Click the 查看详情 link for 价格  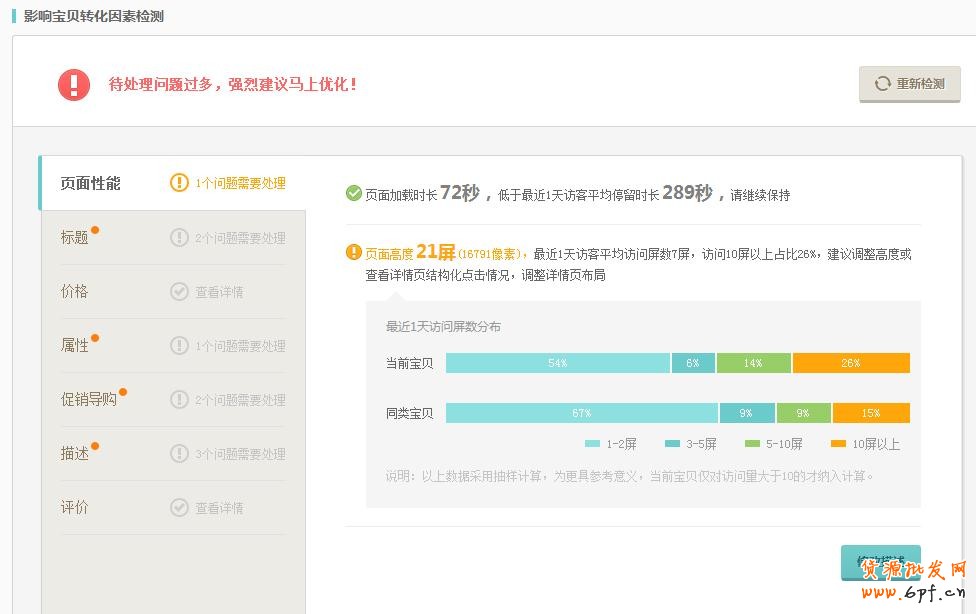click(x=219, y=292)
